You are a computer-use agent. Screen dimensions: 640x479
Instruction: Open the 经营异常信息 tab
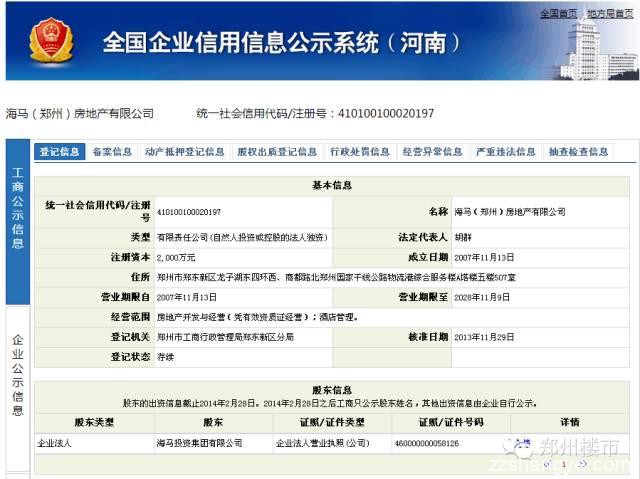pos(433,152)
